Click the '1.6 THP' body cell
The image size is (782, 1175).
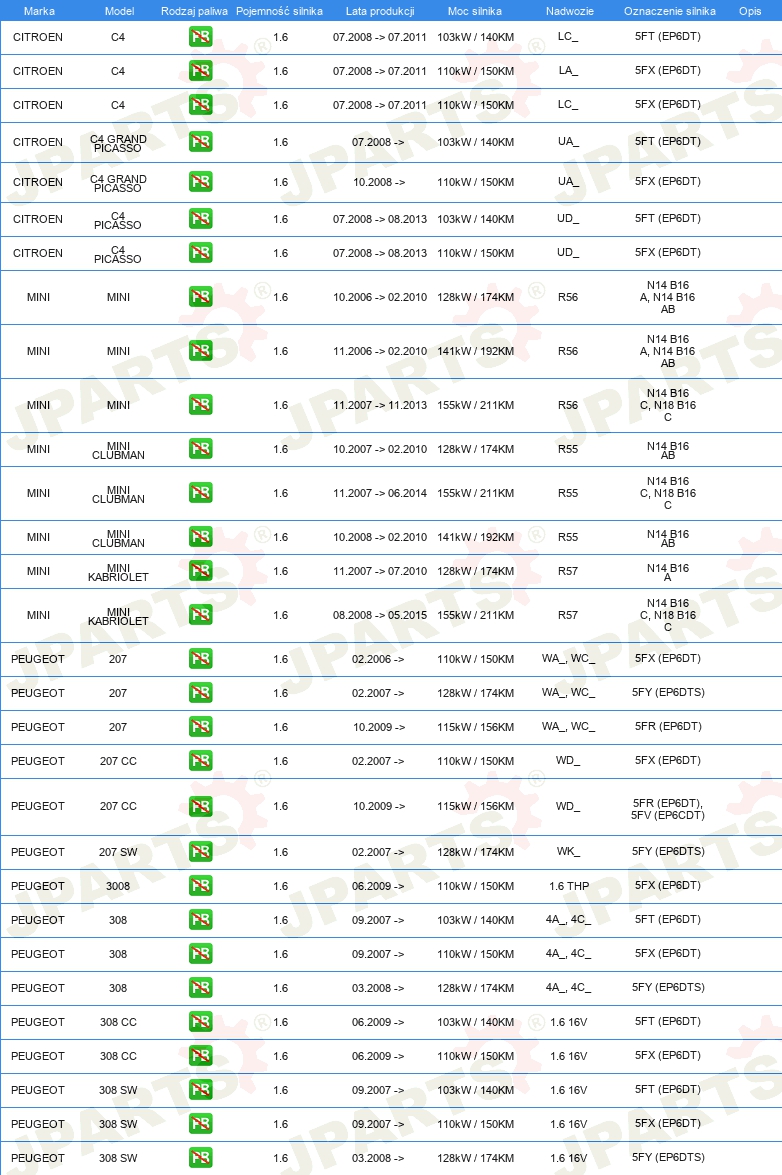(x=569, y=886)
